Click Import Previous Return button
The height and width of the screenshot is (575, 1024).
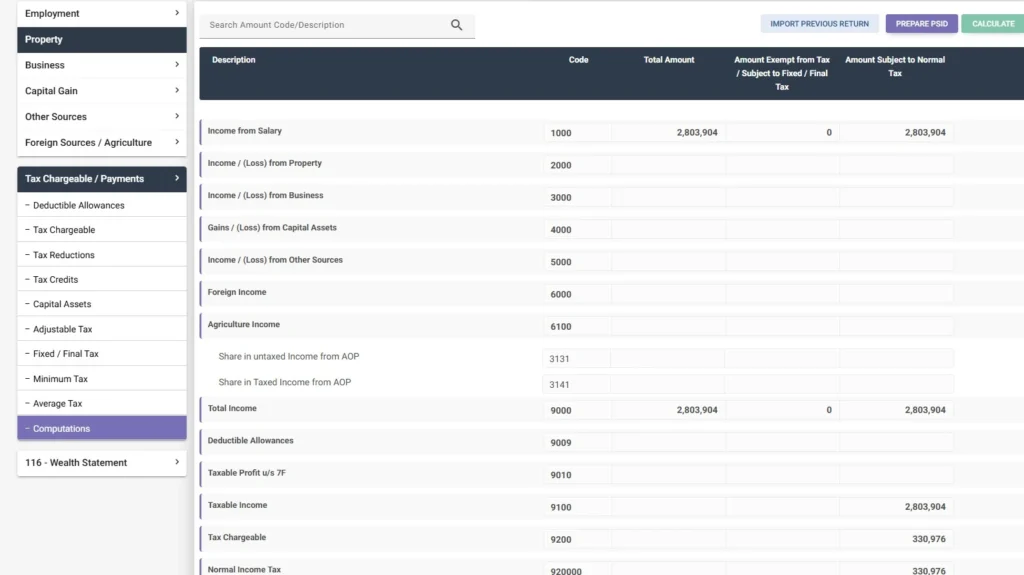coord(820,24)
